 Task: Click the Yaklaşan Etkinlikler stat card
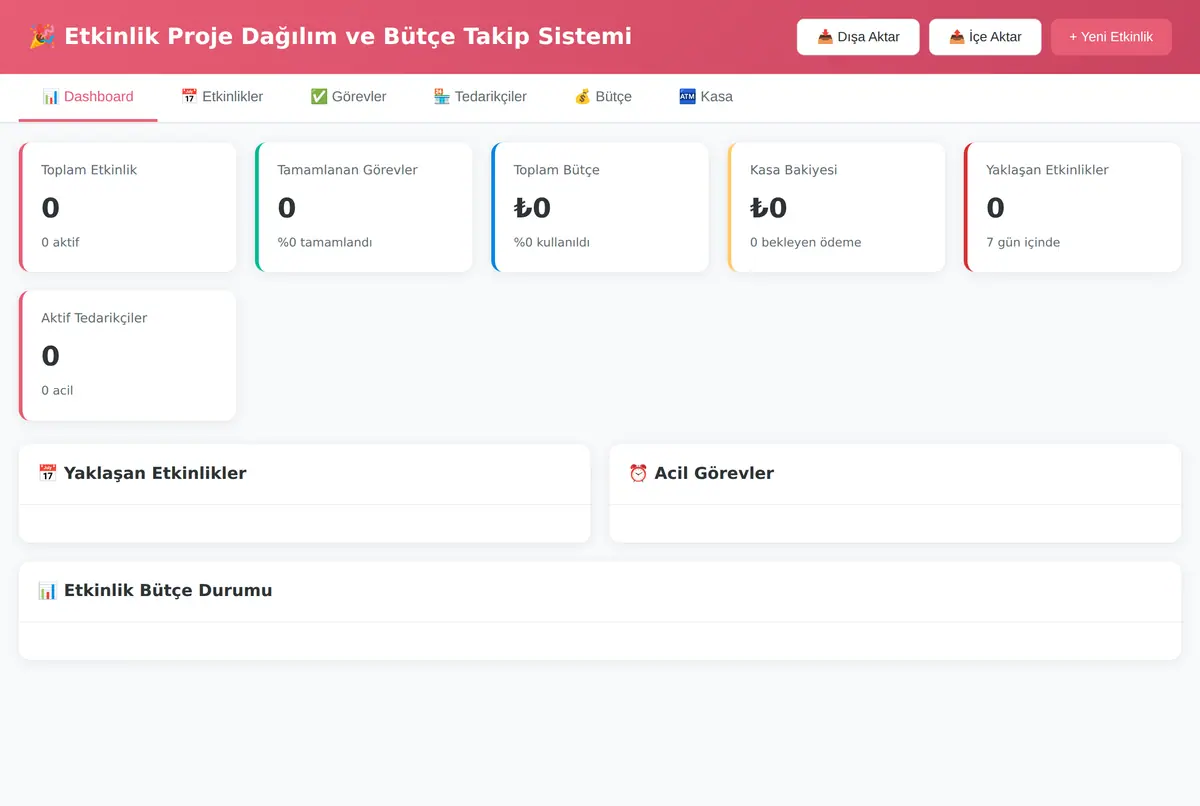[x=1072, y=207]
